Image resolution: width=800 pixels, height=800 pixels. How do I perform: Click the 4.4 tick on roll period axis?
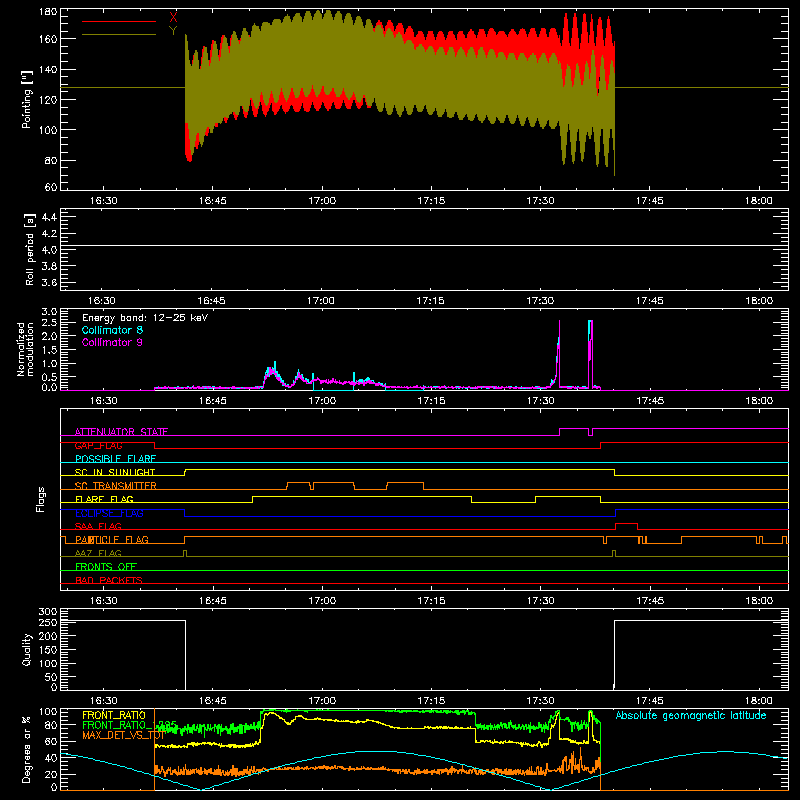pyautogui.click(x=49, y=217)
